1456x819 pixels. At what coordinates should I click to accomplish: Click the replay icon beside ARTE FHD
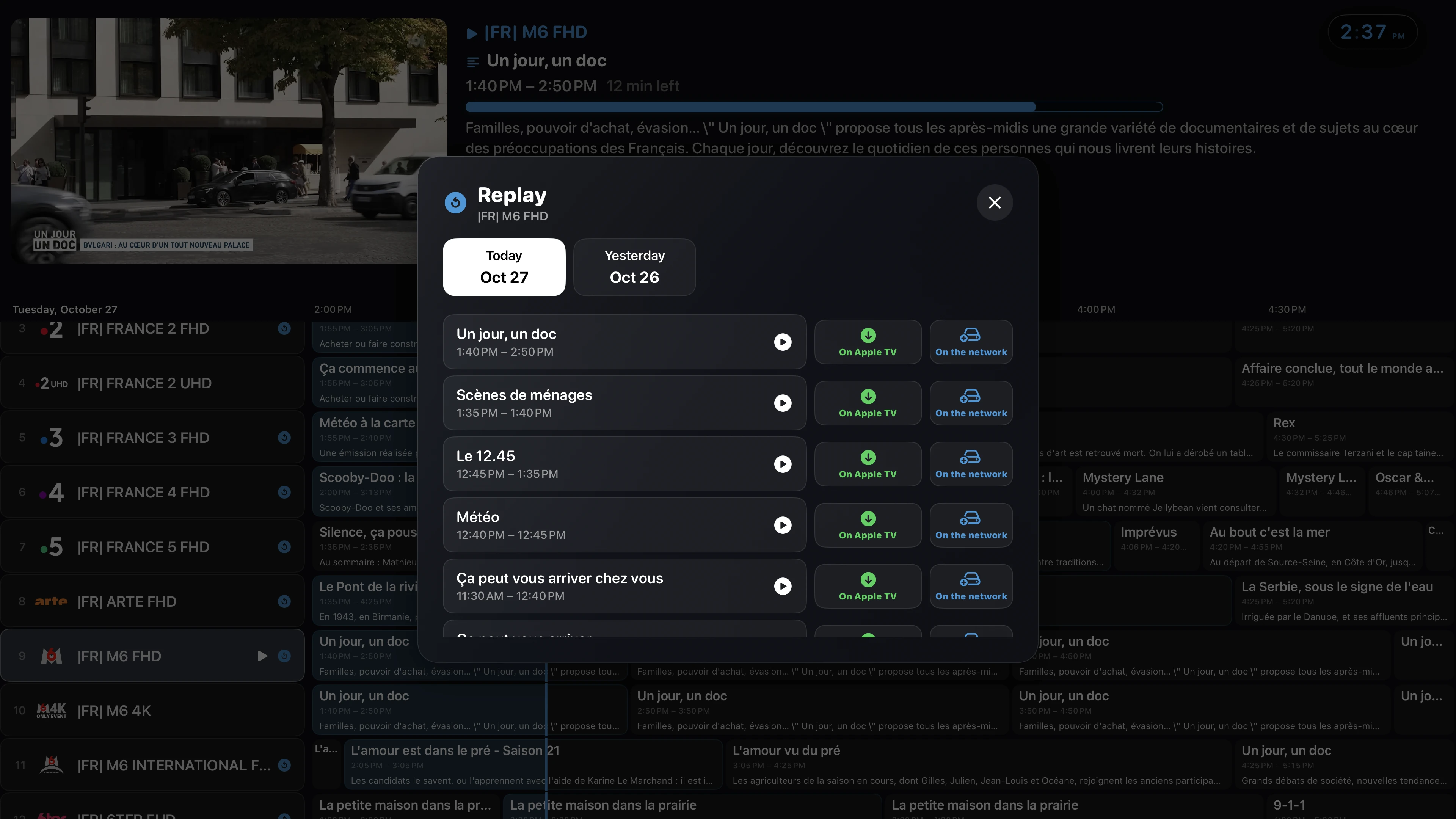click(x=284, y=601)
